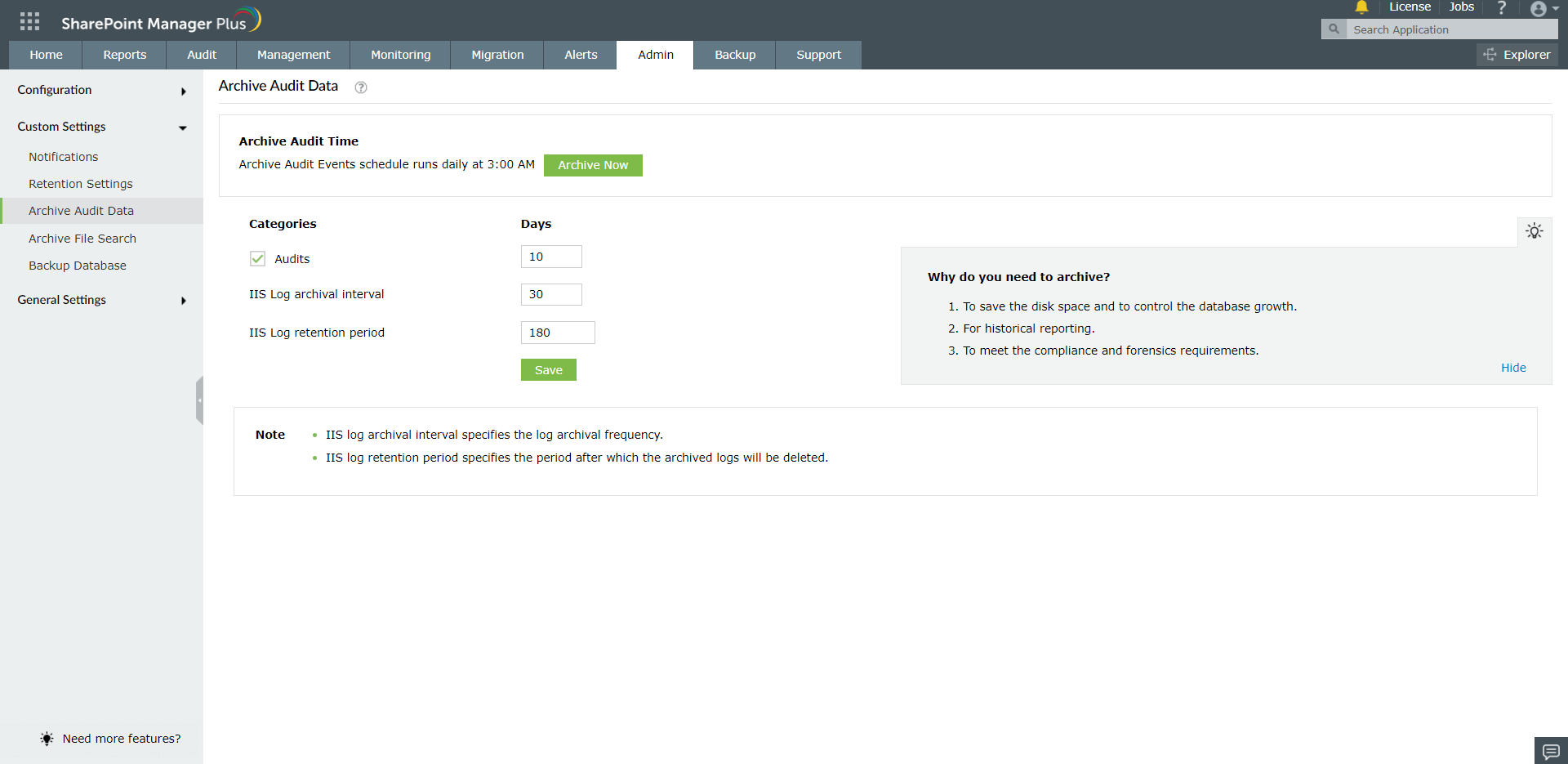The width and height of the screenshot is (1568, 764).
Task: Open the chat feedback icon at bottom right
Action: [x=1551, y=750]
